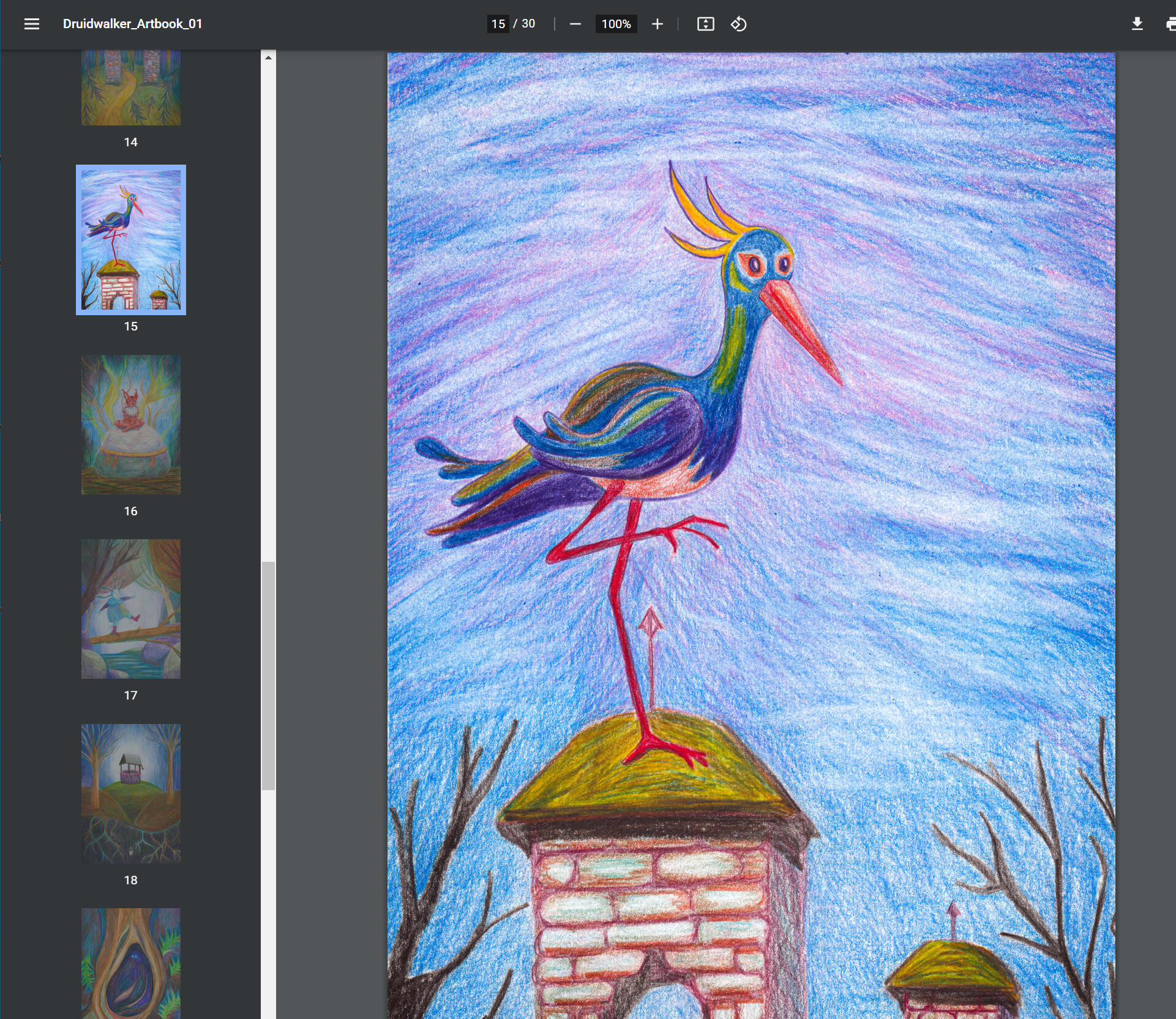Select the fit-to-page view icon
This screenshot has height=1019, width=1176.
[705, 24]
